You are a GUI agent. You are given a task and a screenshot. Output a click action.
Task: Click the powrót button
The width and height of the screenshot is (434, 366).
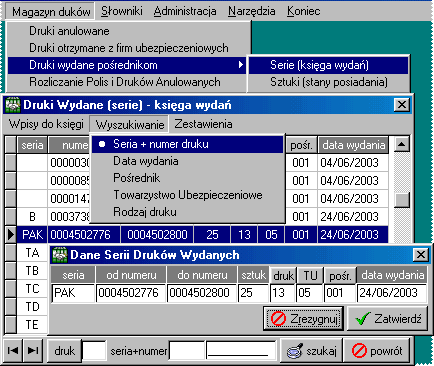pyautogui.click(x=377, y=351)
